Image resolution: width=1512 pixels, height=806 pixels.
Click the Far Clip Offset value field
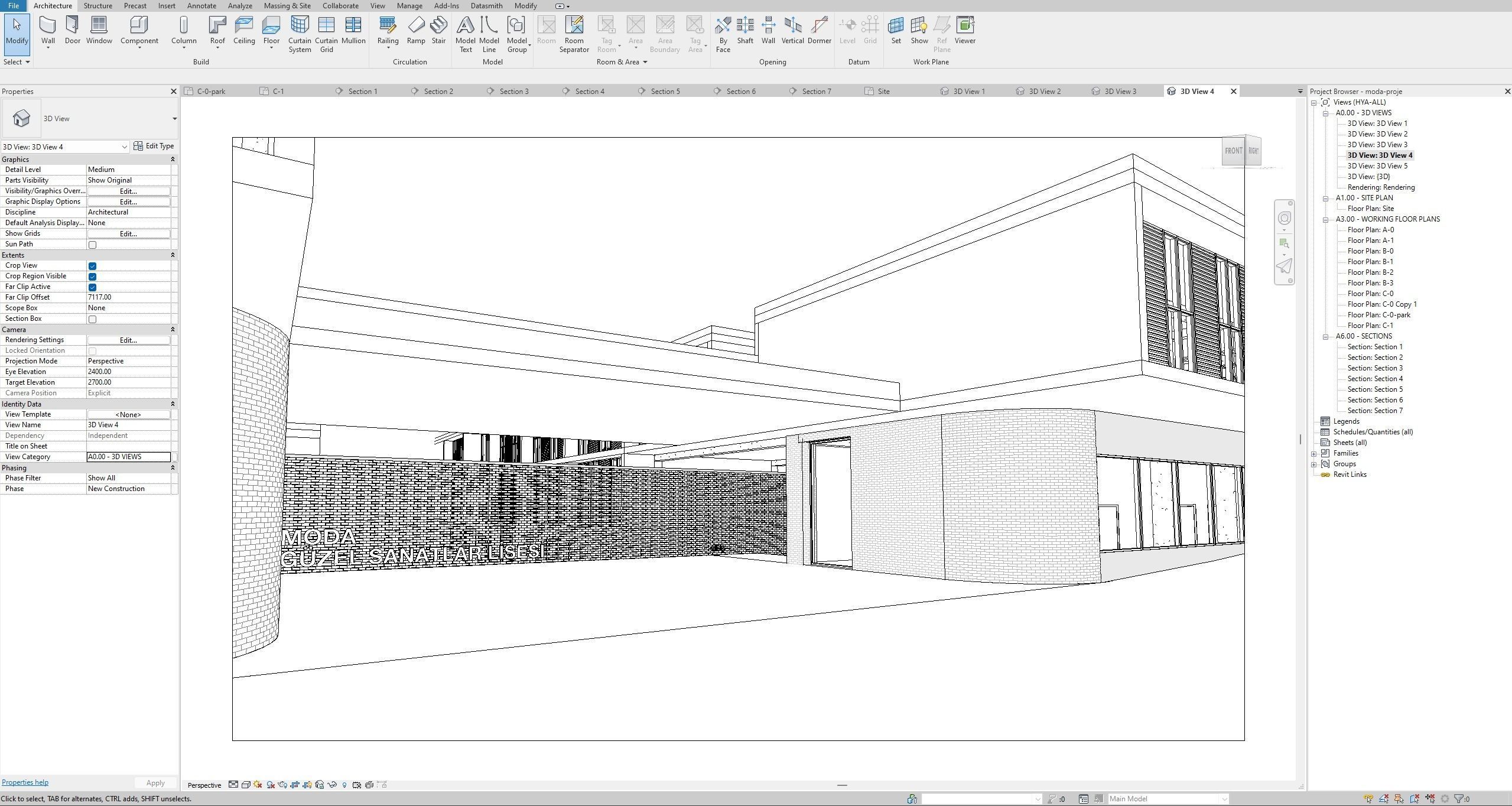pyautogui.click(x=128, y=297)
